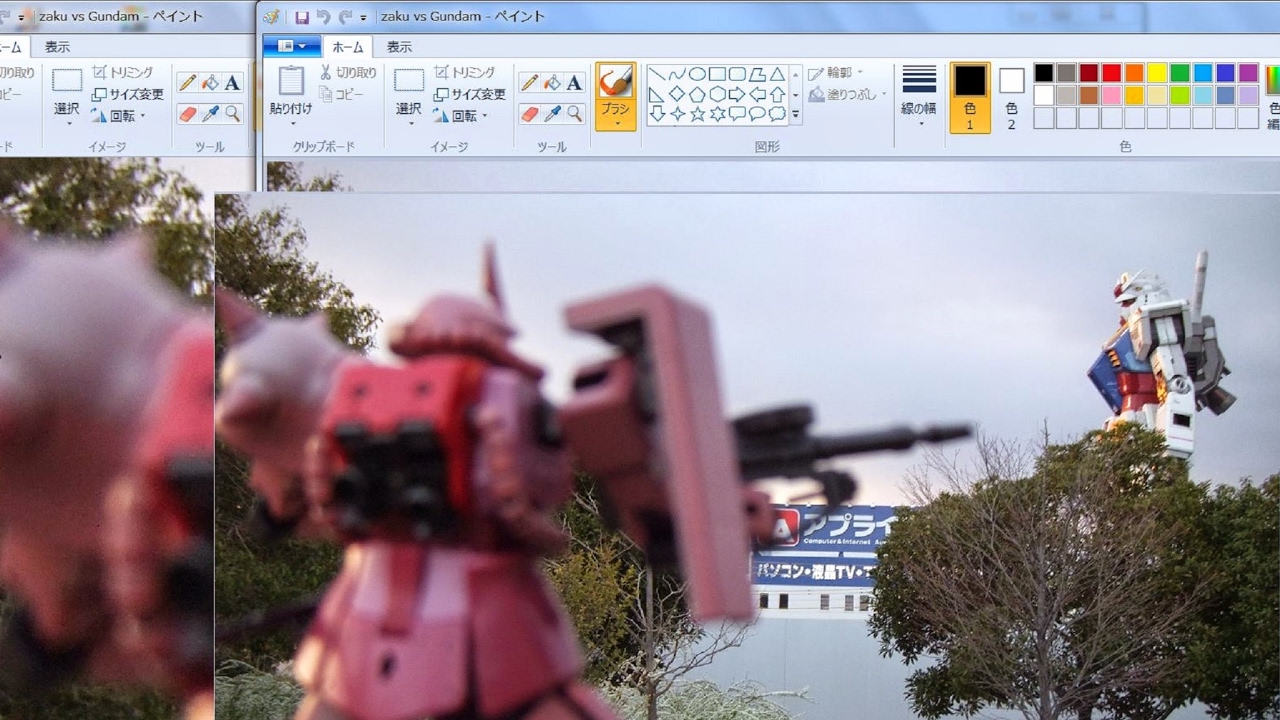Pick the right arrow shape
Image resolution: width=1280 pixels, height=720 pixels.
[737, 94]
